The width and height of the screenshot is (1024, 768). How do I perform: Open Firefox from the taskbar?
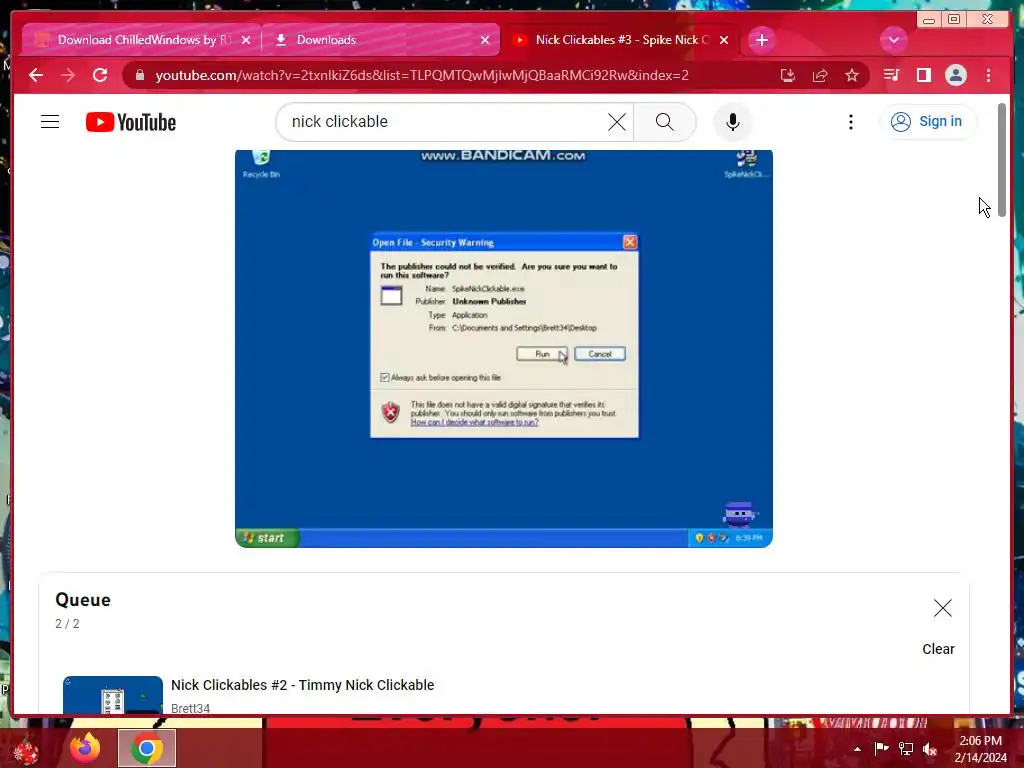pyautogui.click(x=85, y=748)
